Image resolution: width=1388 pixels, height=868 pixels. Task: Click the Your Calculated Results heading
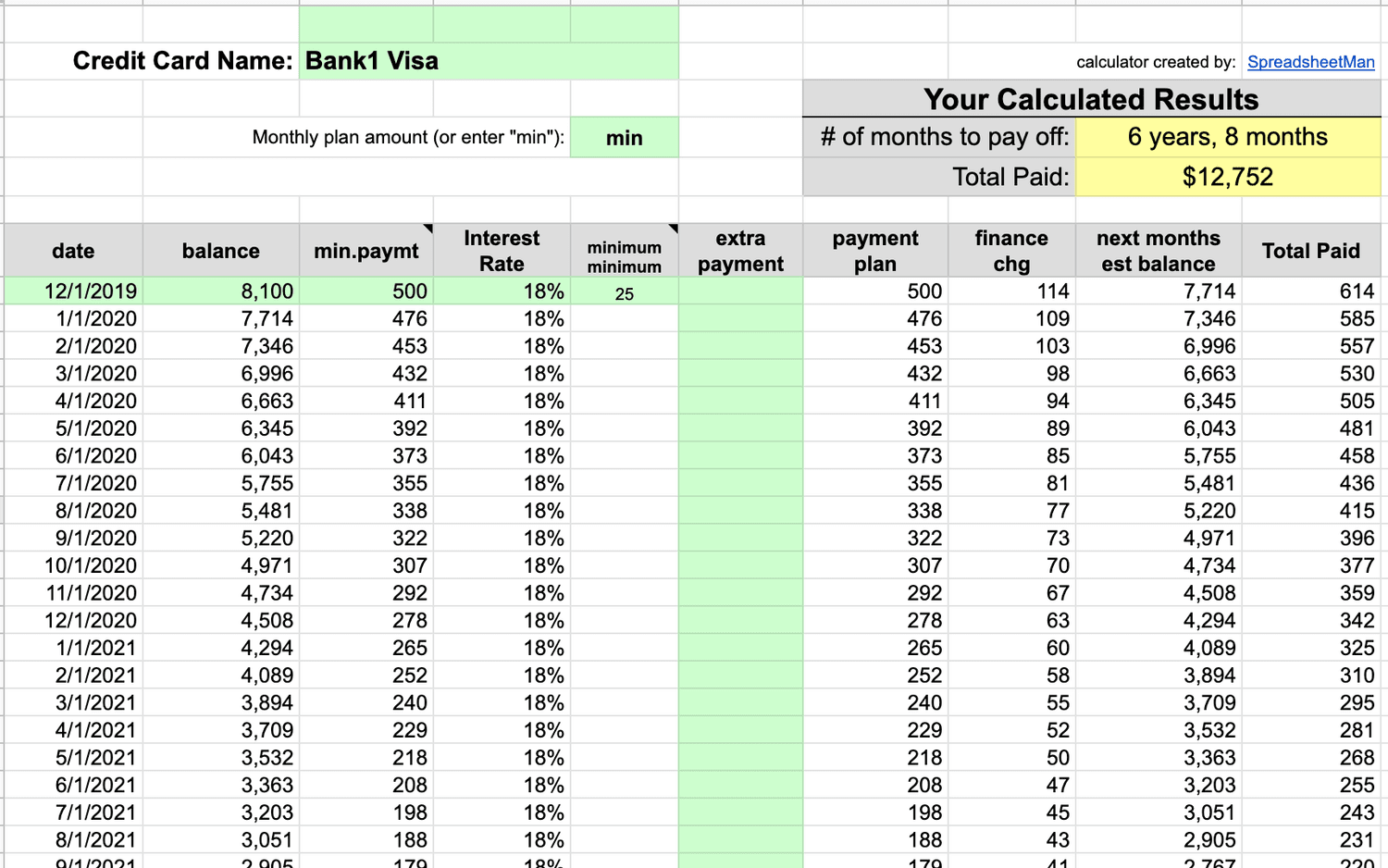point(1092,99)
